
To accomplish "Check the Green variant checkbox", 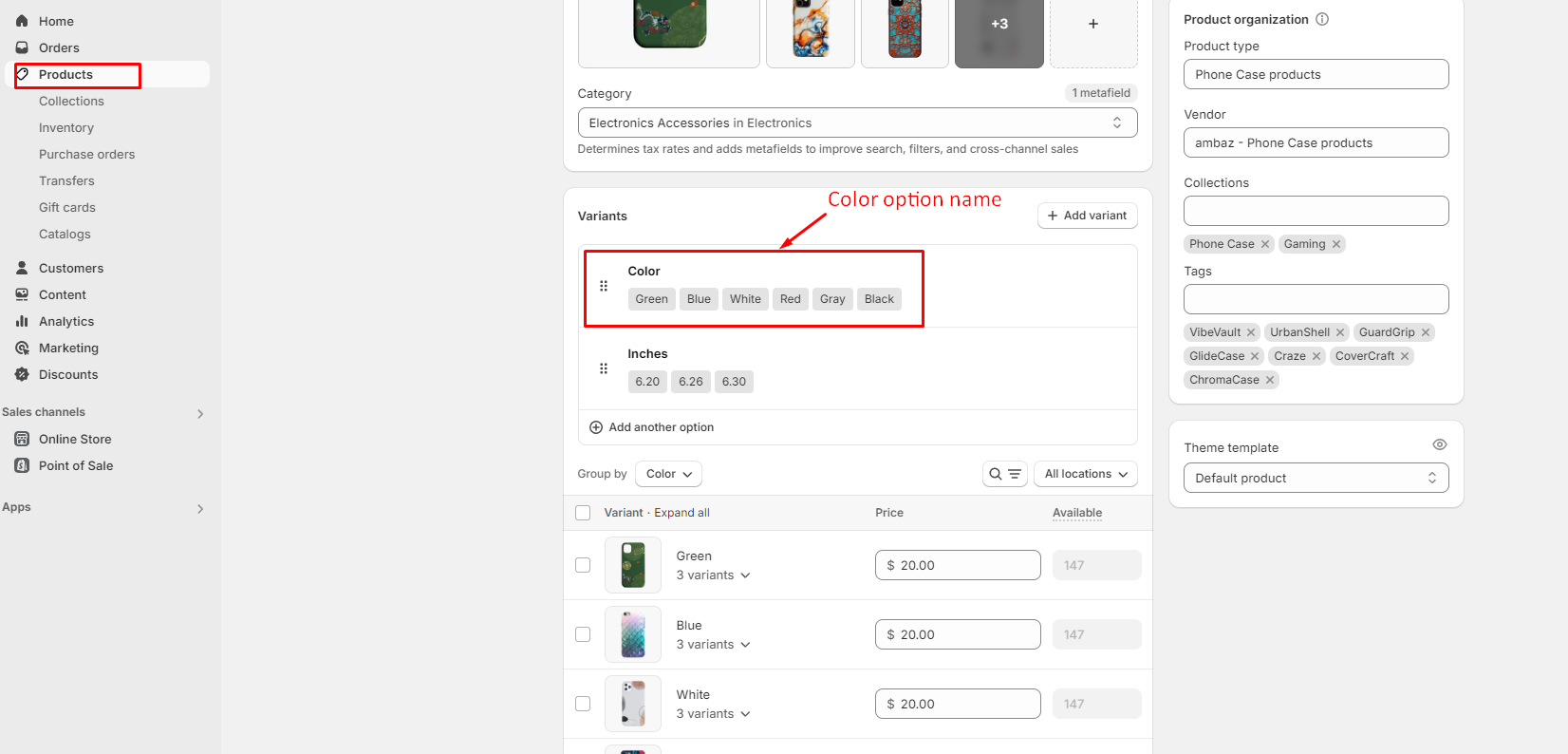I will tap(583, 565).
